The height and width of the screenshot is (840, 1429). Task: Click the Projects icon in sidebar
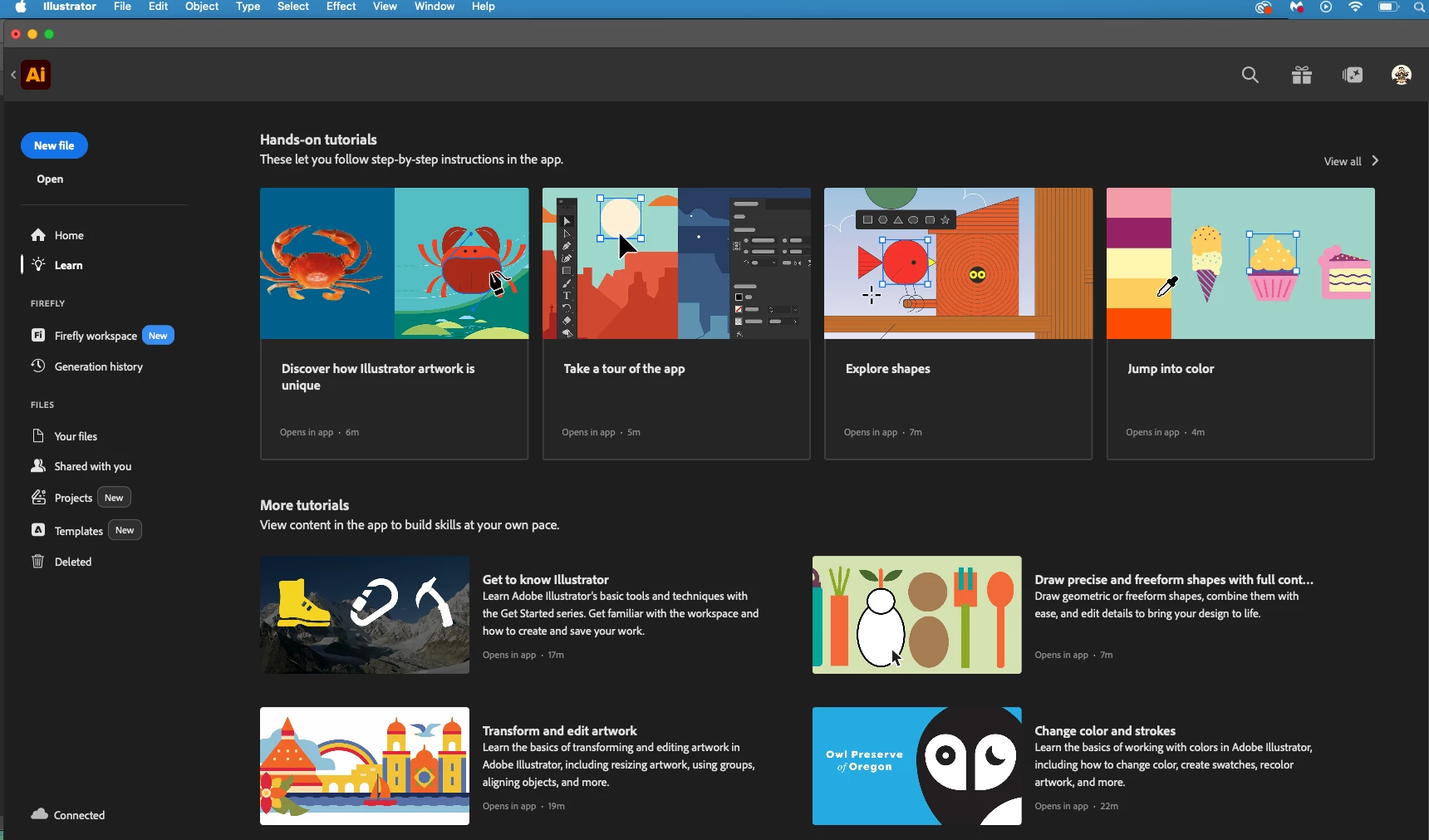click(38, 498)
